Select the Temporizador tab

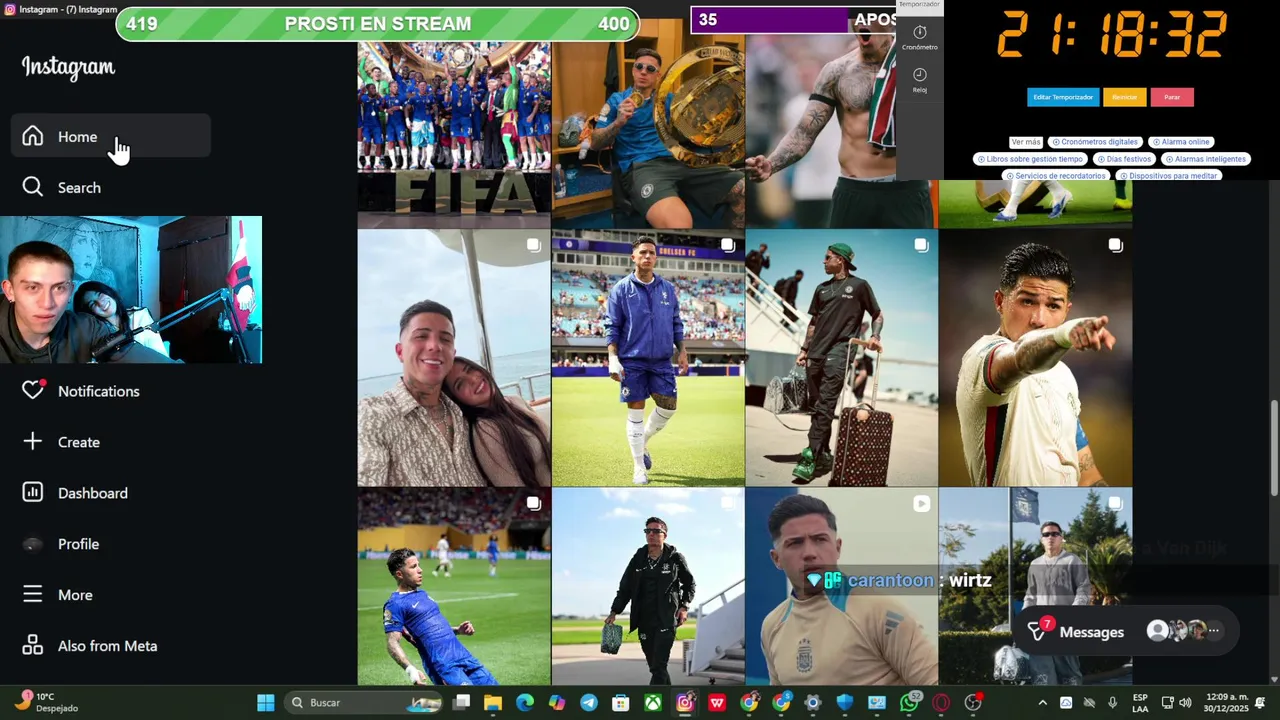pyautogui.click(x=920, y=4)
